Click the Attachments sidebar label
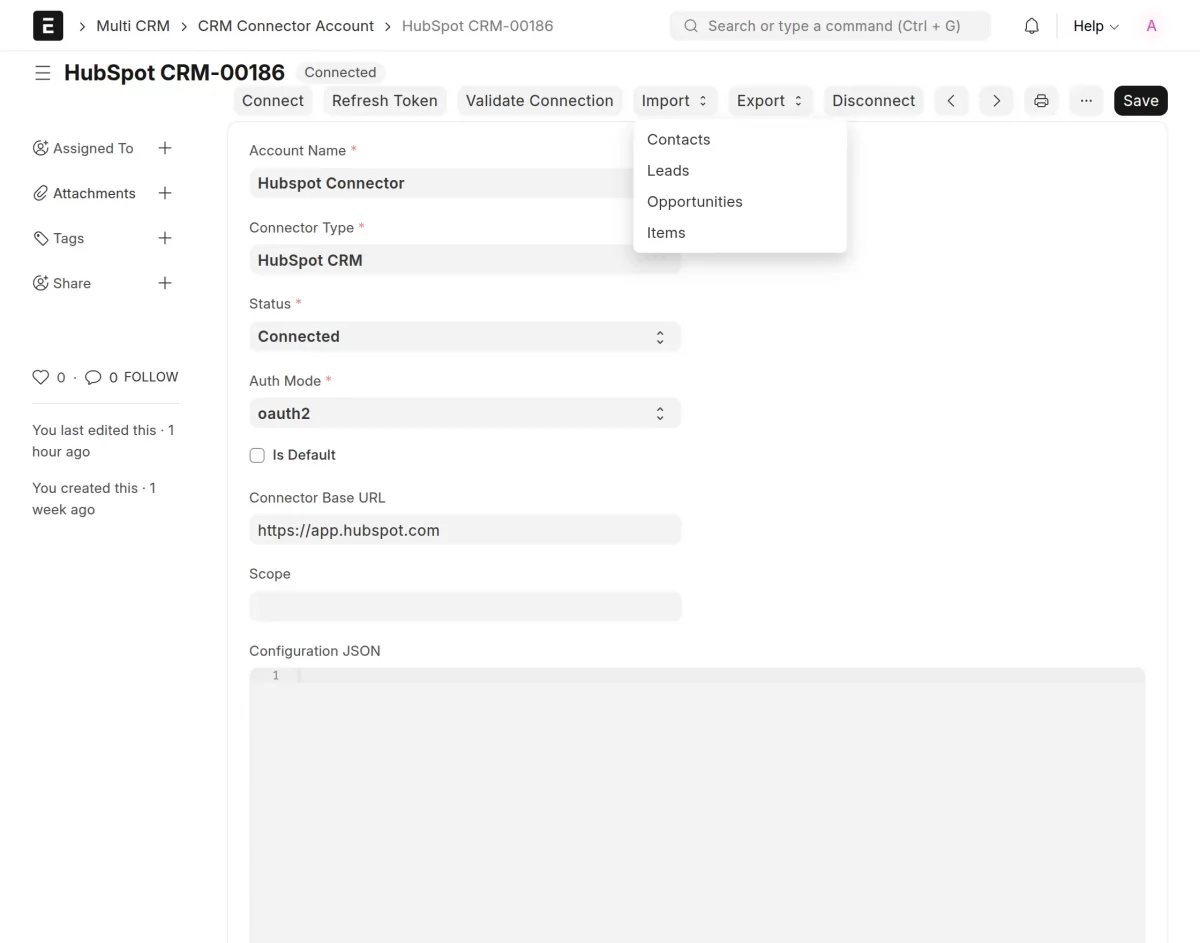 click(x=94, y=193)
